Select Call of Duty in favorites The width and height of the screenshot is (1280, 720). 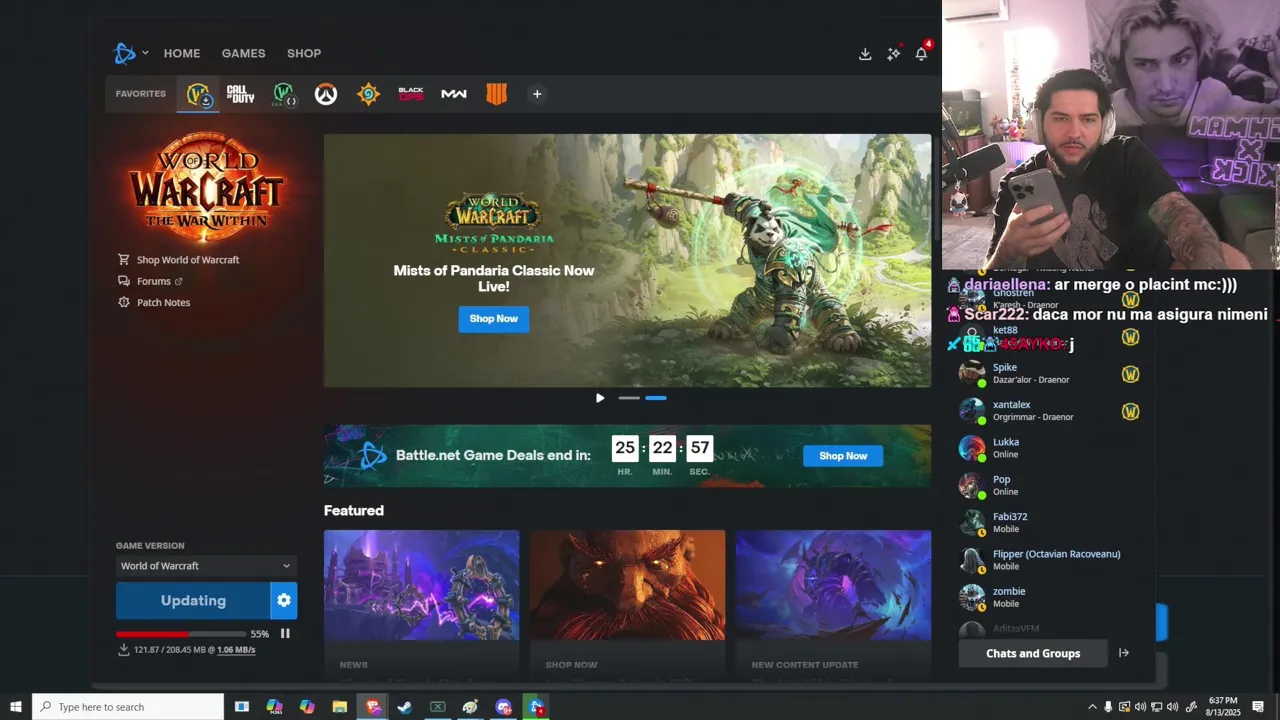coord(240,94)
